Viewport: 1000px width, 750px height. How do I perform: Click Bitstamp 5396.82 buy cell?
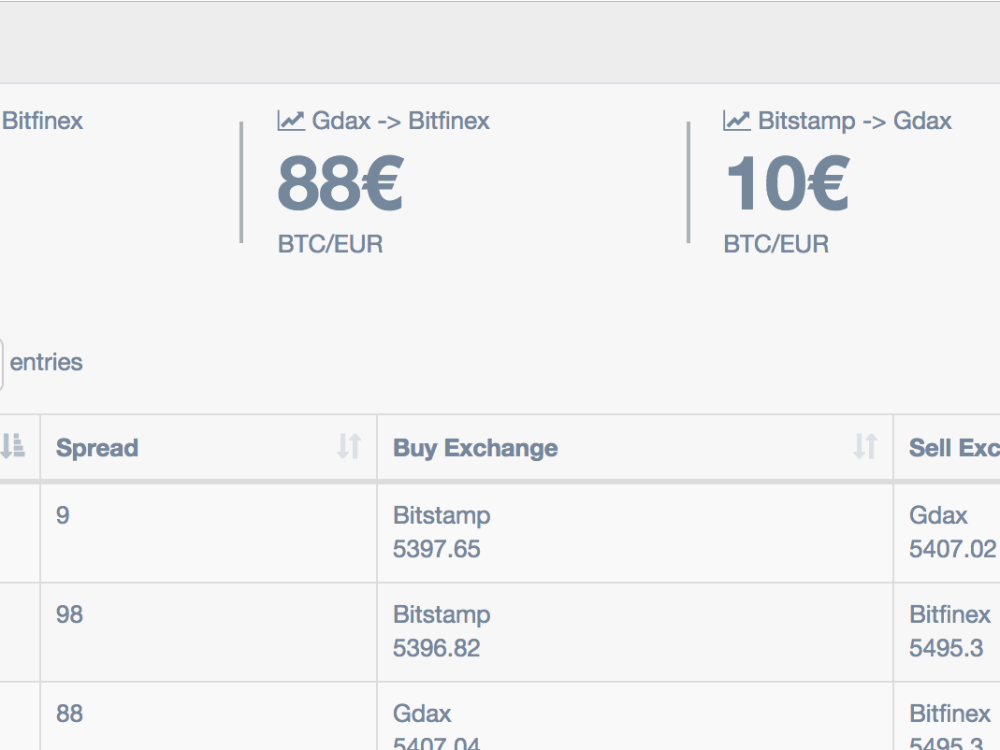635,632
